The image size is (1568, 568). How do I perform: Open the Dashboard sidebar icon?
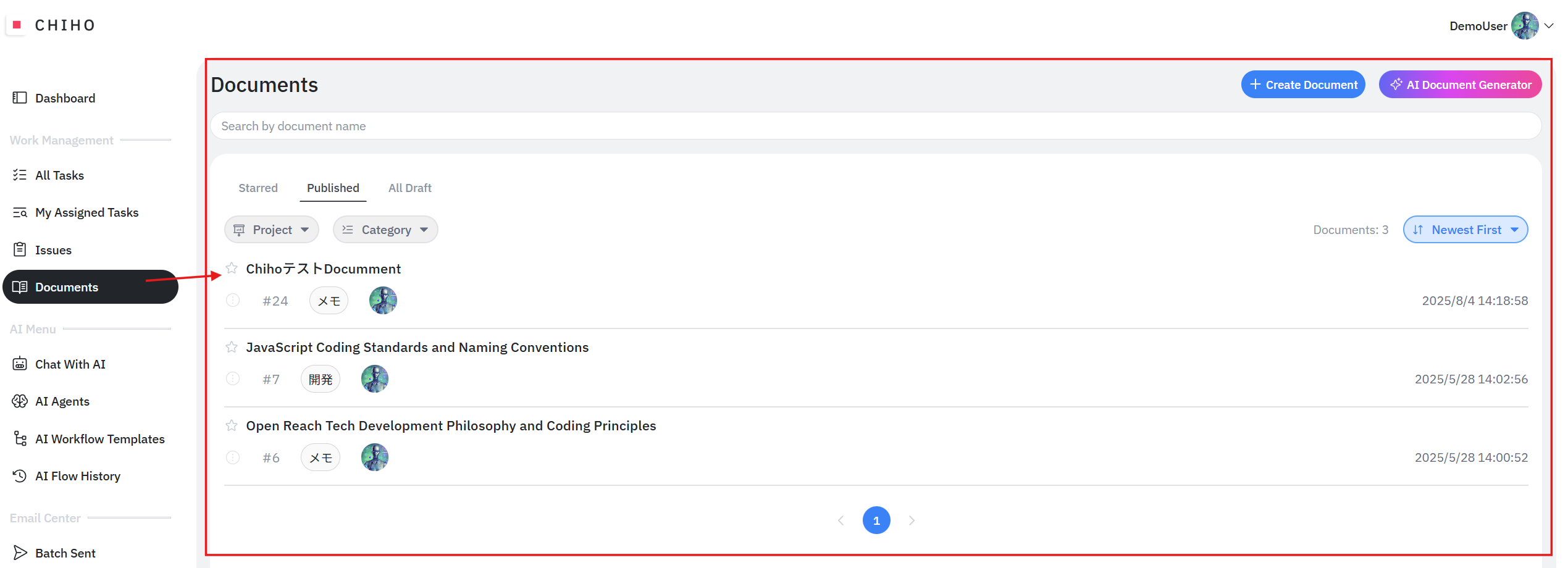click(x=20, y=98)
